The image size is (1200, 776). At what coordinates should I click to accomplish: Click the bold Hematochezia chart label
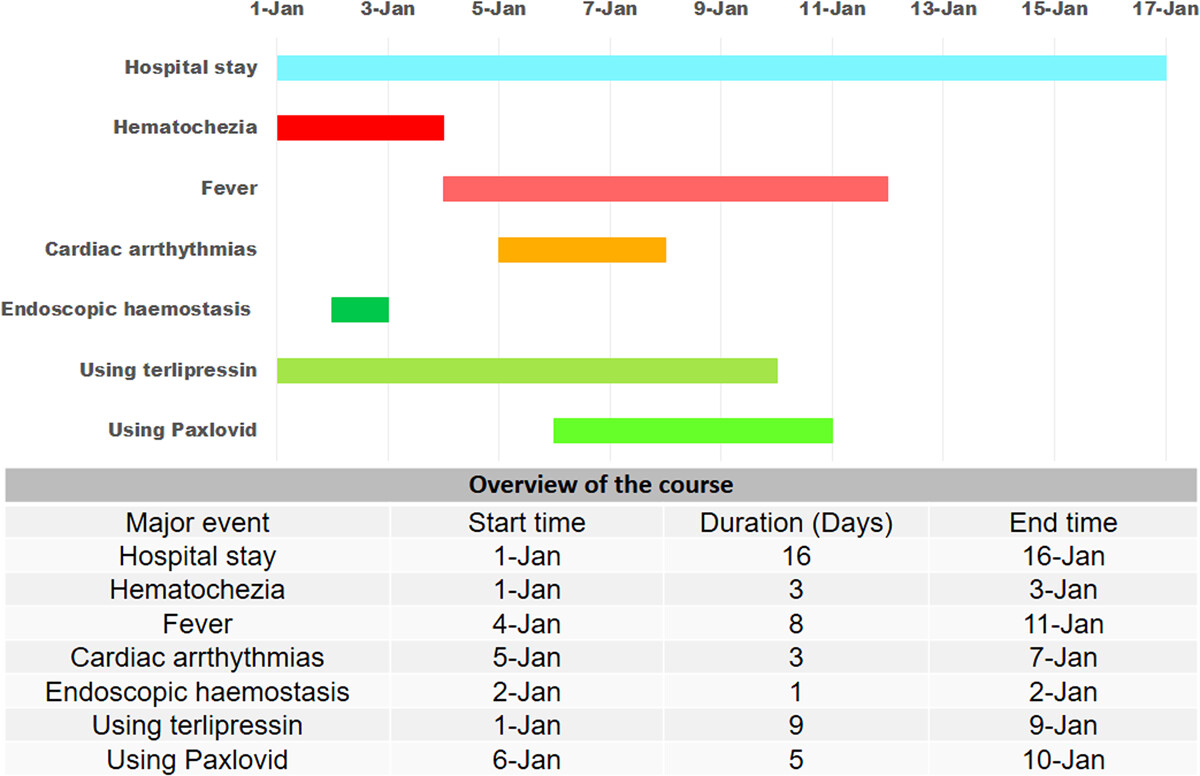click(185, 128)
